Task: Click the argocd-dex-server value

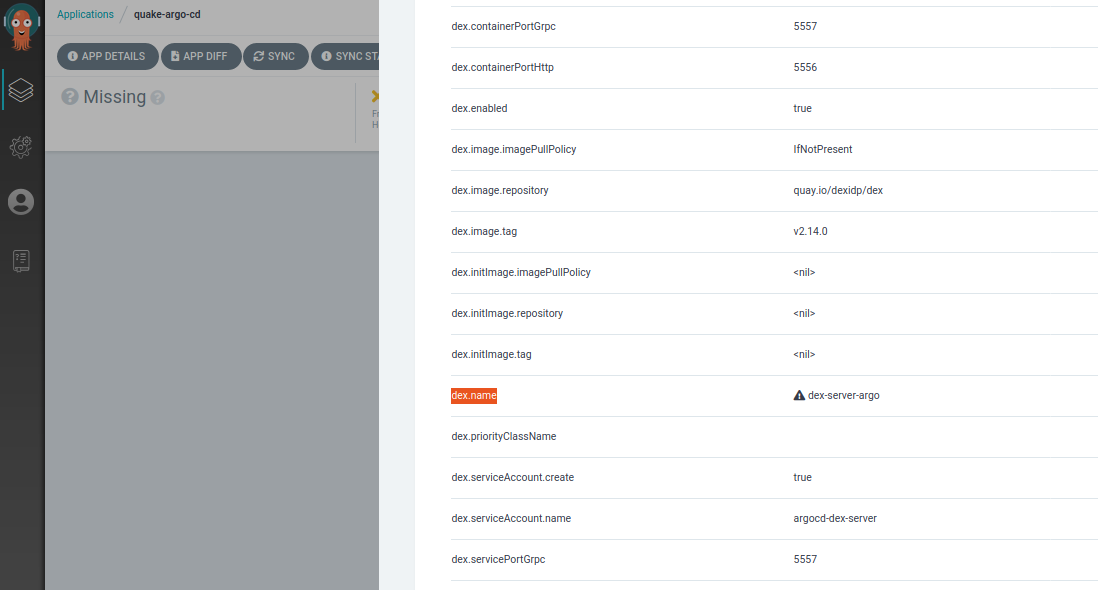Action: coord(835,518)
